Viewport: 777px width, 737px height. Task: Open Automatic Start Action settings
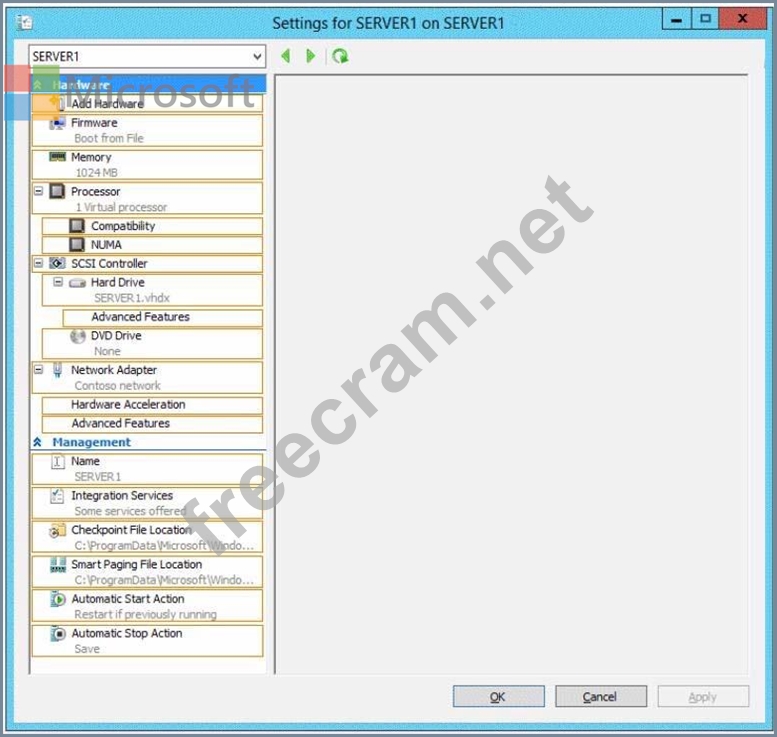pos(147,606)
